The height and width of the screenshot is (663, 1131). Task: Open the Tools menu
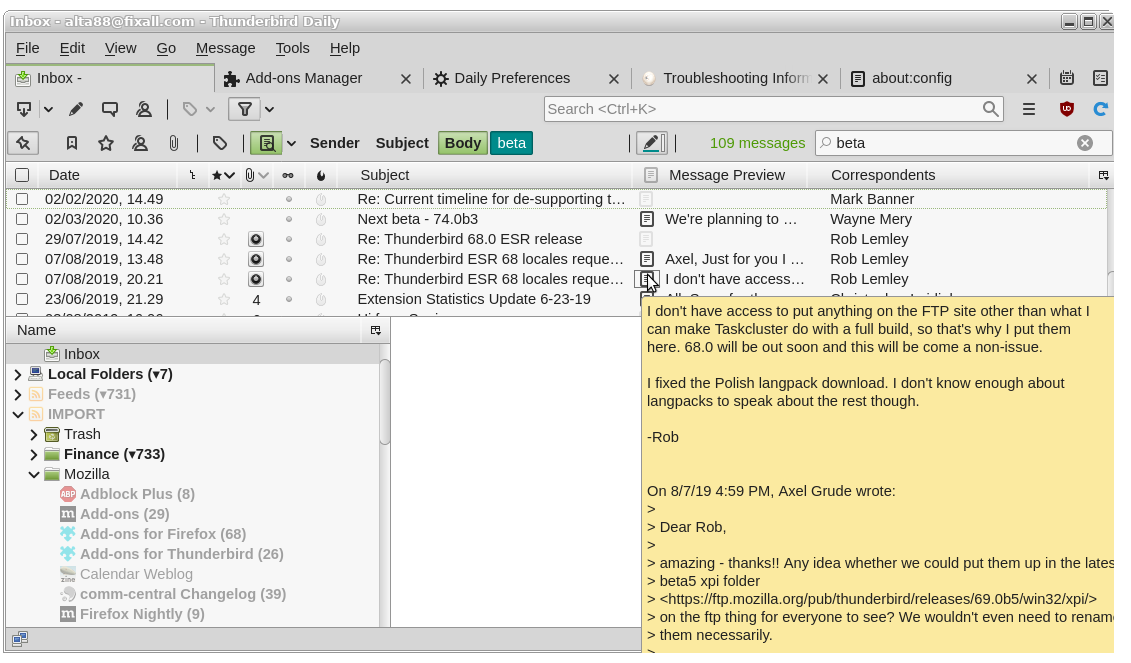(x=292, y=48)
